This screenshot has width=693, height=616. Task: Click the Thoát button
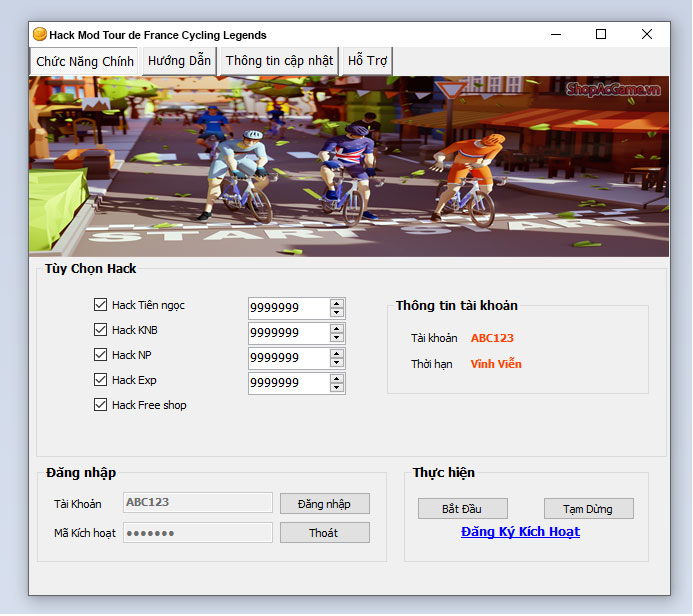coord(324,533)
